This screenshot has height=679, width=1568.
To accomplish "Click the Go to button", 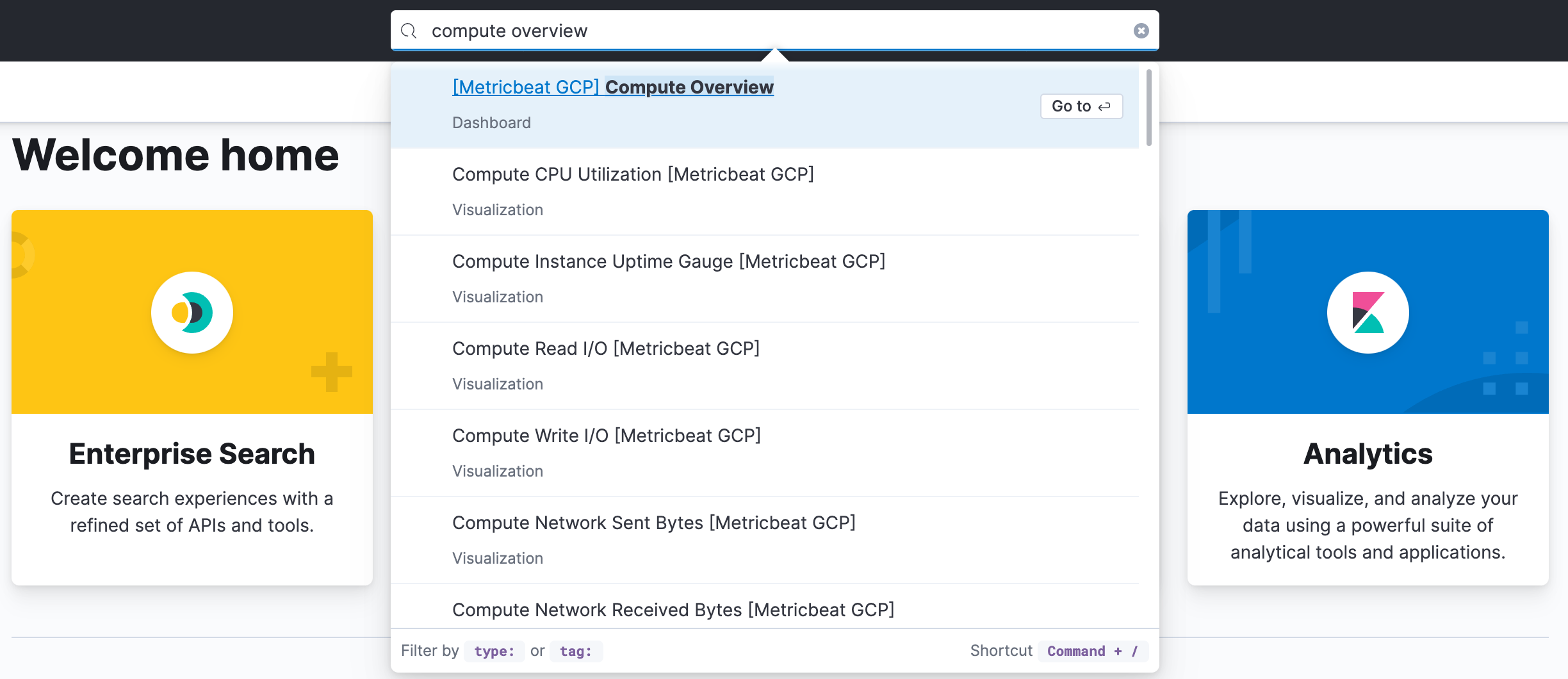I will [1081, 106].
